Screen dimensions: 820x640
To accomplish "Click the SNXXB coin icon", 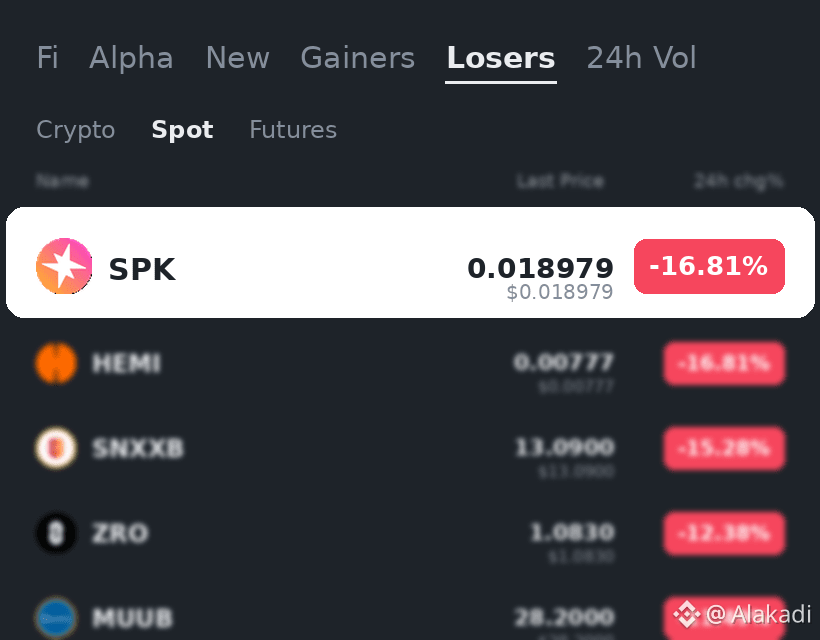I will [x=56, y=448].
